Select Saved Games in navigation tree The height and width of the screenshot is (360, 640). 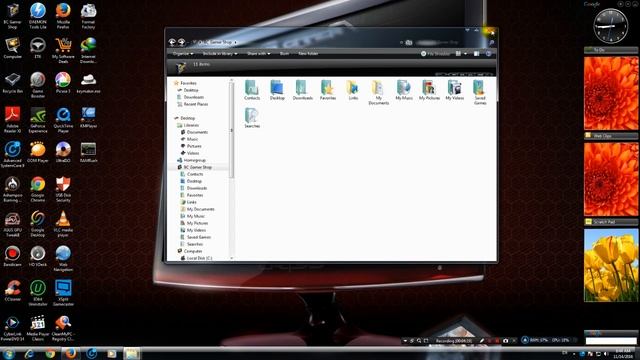199,237
